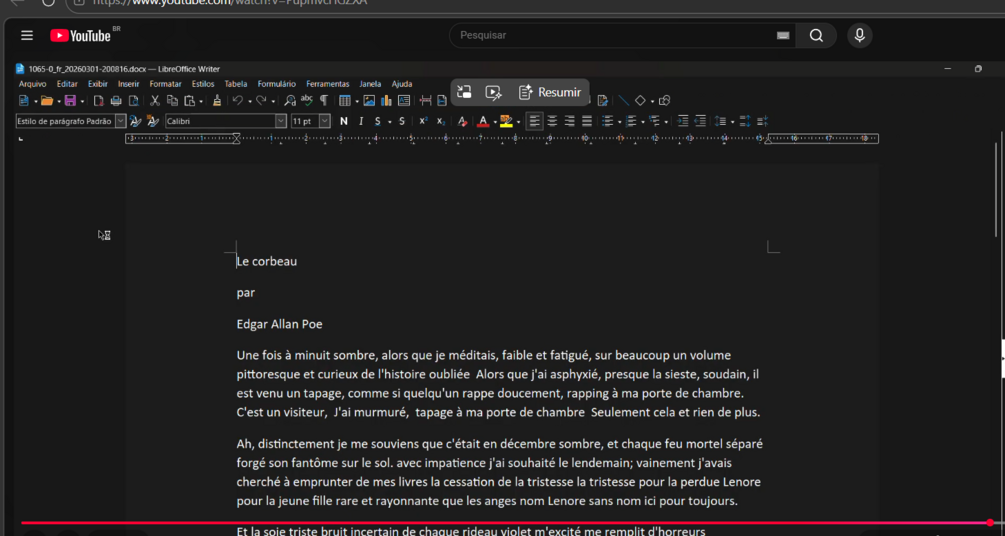Image resolution: width=1005 pixels, height=536 pixels.
Task: Toggle Strikethrough formatting
Action: 402,121
